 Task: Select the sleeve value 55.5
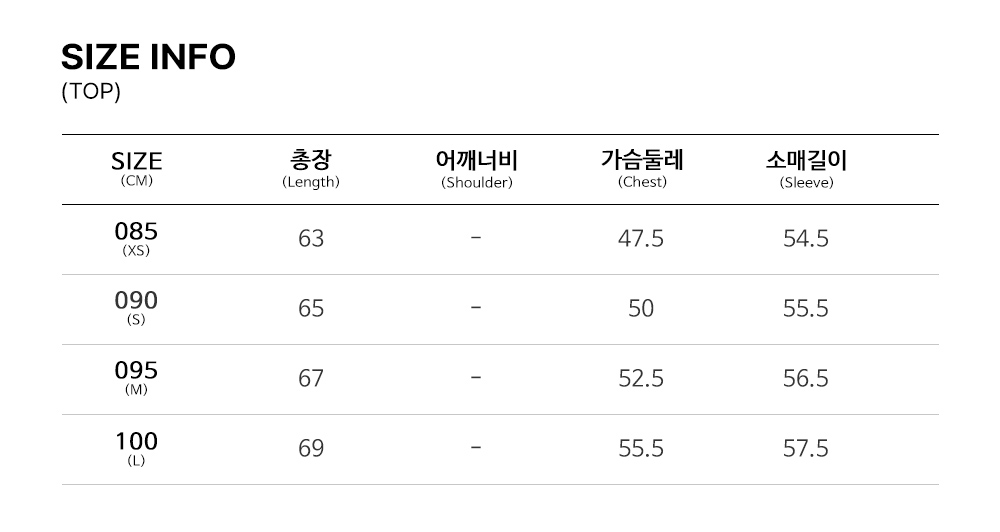click(x=806, y=308)
